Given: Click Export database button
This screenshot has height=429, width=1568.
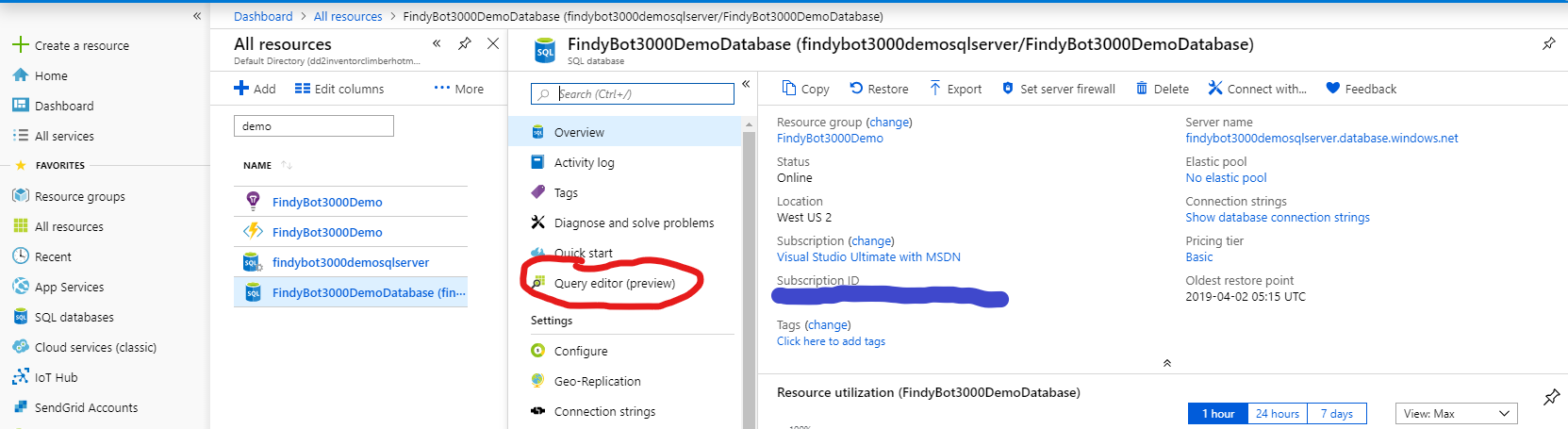Looking at the screenshot, I should coord(955,89).
